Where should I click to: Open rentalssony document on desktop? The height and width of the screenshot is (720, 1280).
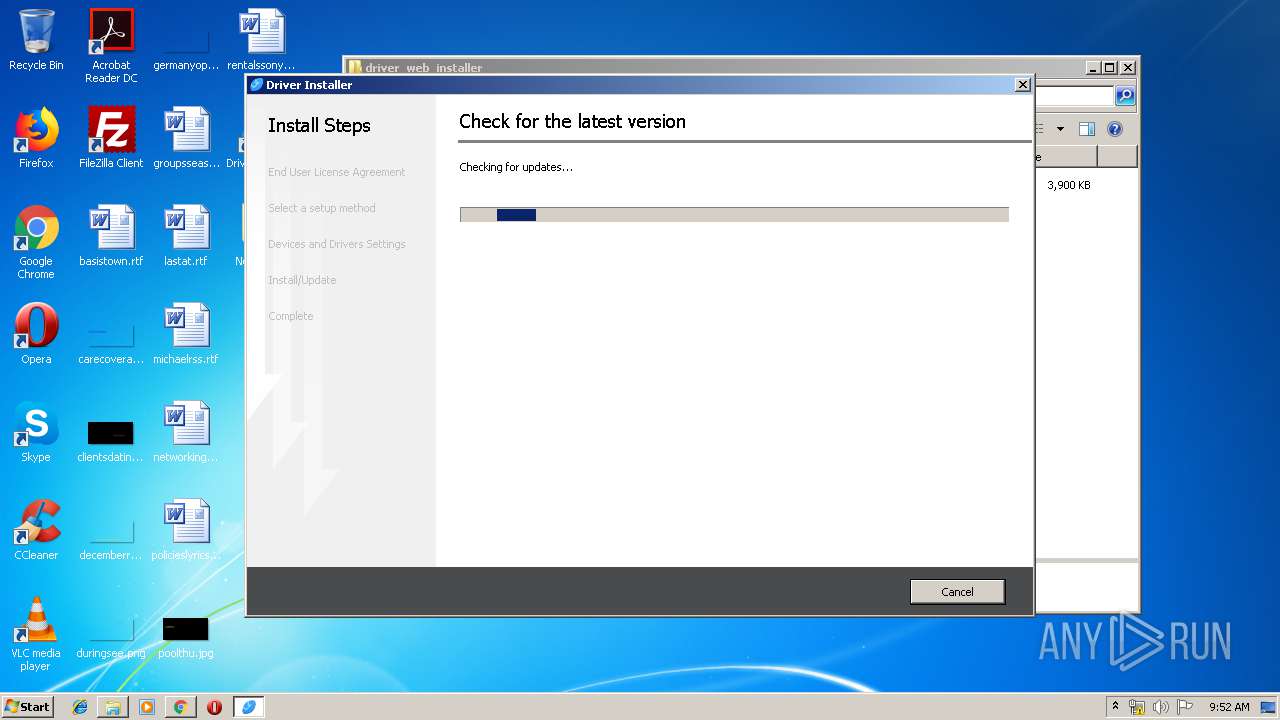pyautogui.click(x=261, y=41)
